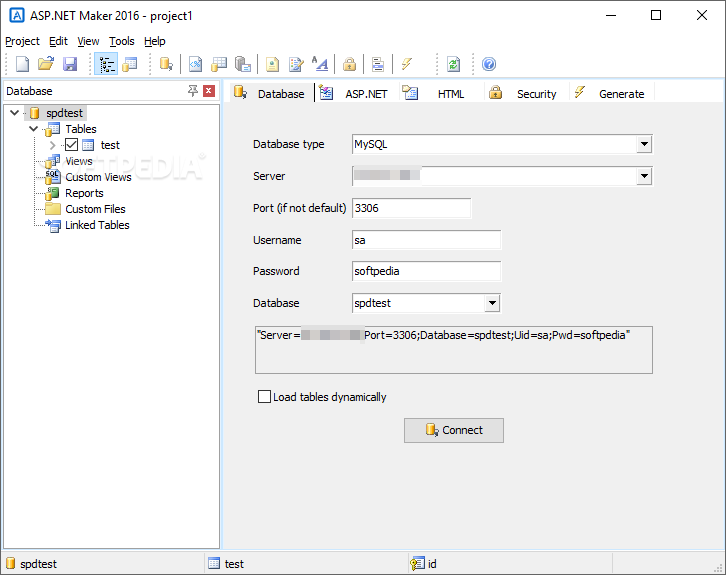Click spdtest database icon in status bar
Image resolution: width=726 pixels, height=575 pixels.
tap(10, 563)
